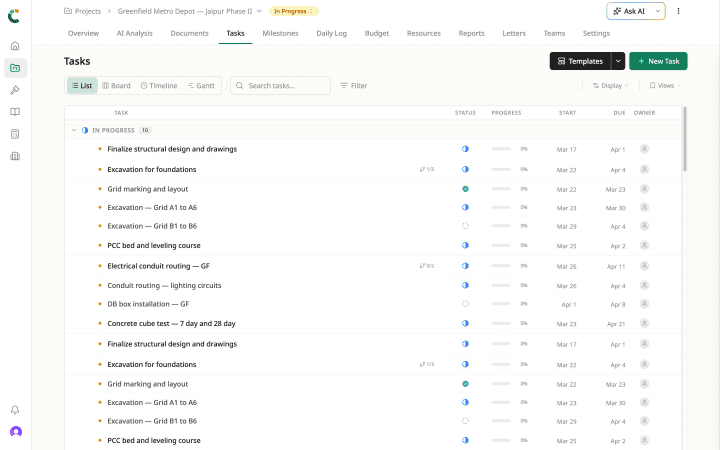Open the Resources tab
Viewport: 720px width, 450px height.
click(423, 33)
